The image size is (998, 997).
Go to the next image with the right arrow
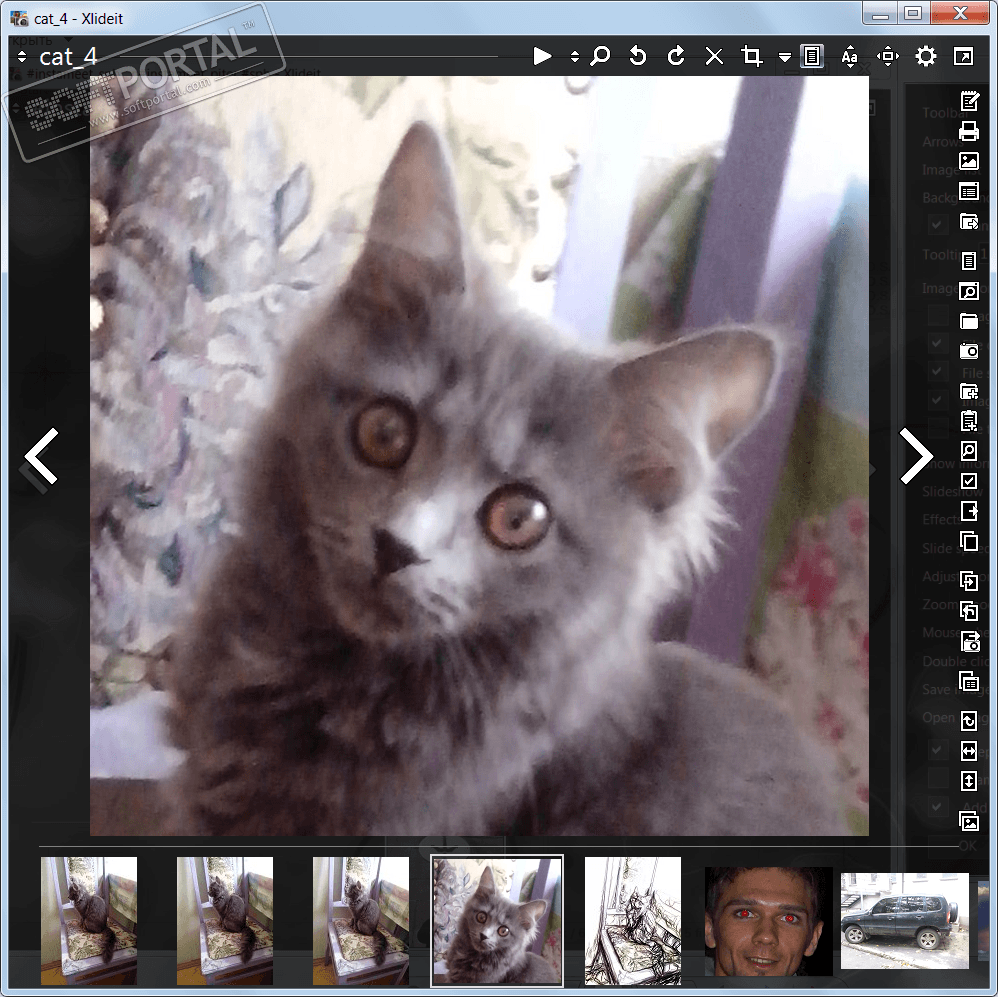click(x=917, y=456)
